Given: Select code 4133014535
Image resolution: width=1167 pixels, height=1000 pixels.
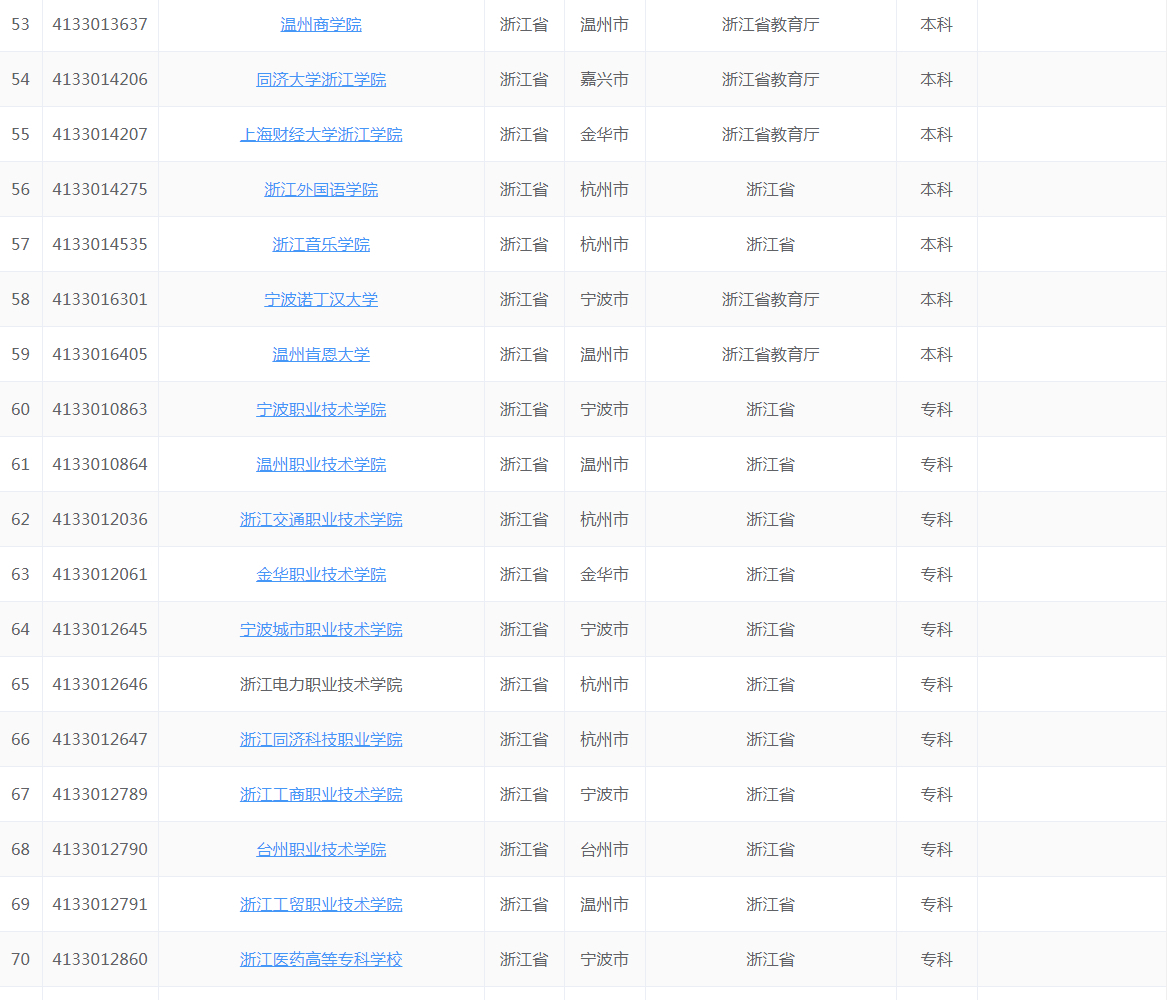Looking at the screenshot, I should pos(100,245).
